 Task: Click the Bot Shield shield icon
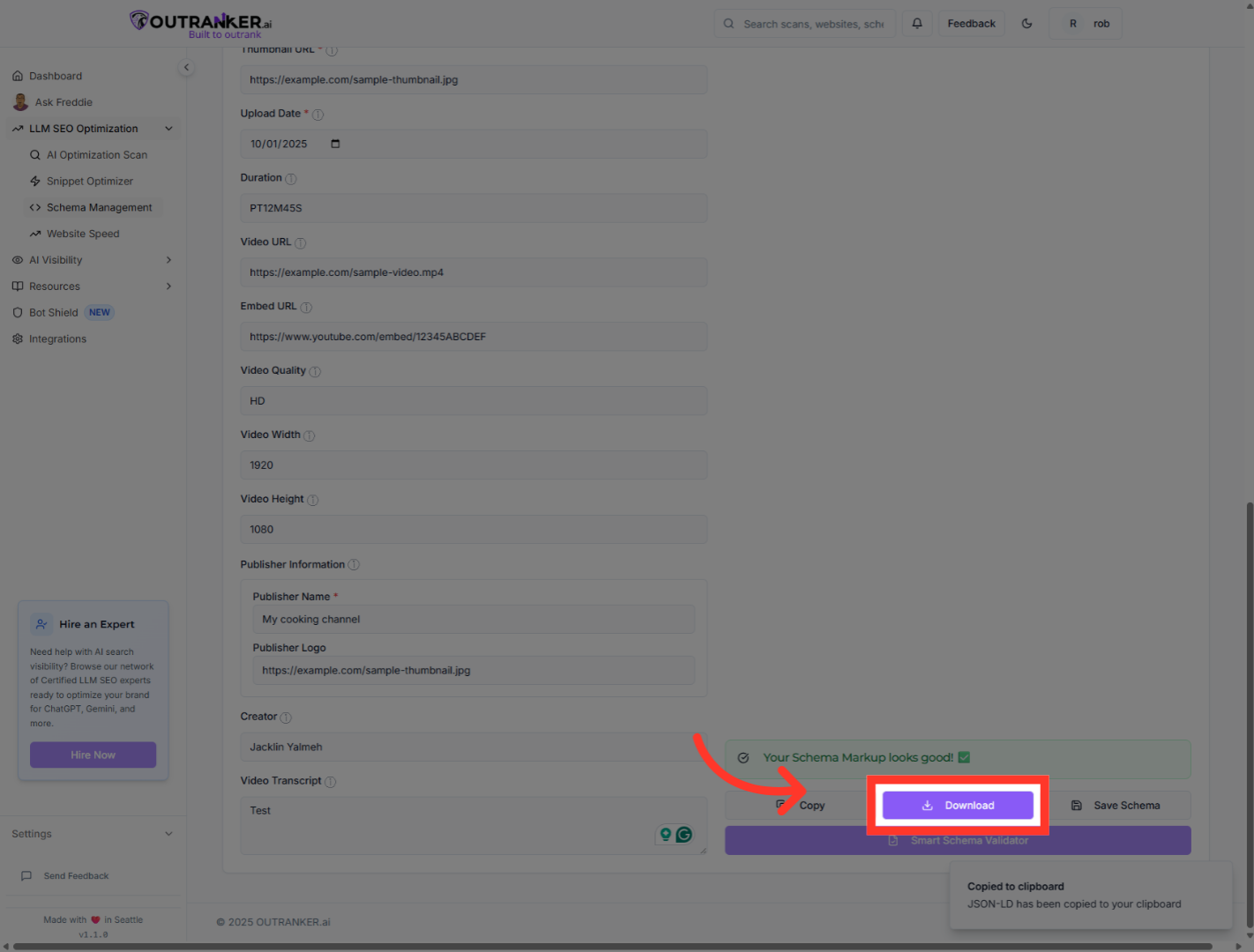18,312
